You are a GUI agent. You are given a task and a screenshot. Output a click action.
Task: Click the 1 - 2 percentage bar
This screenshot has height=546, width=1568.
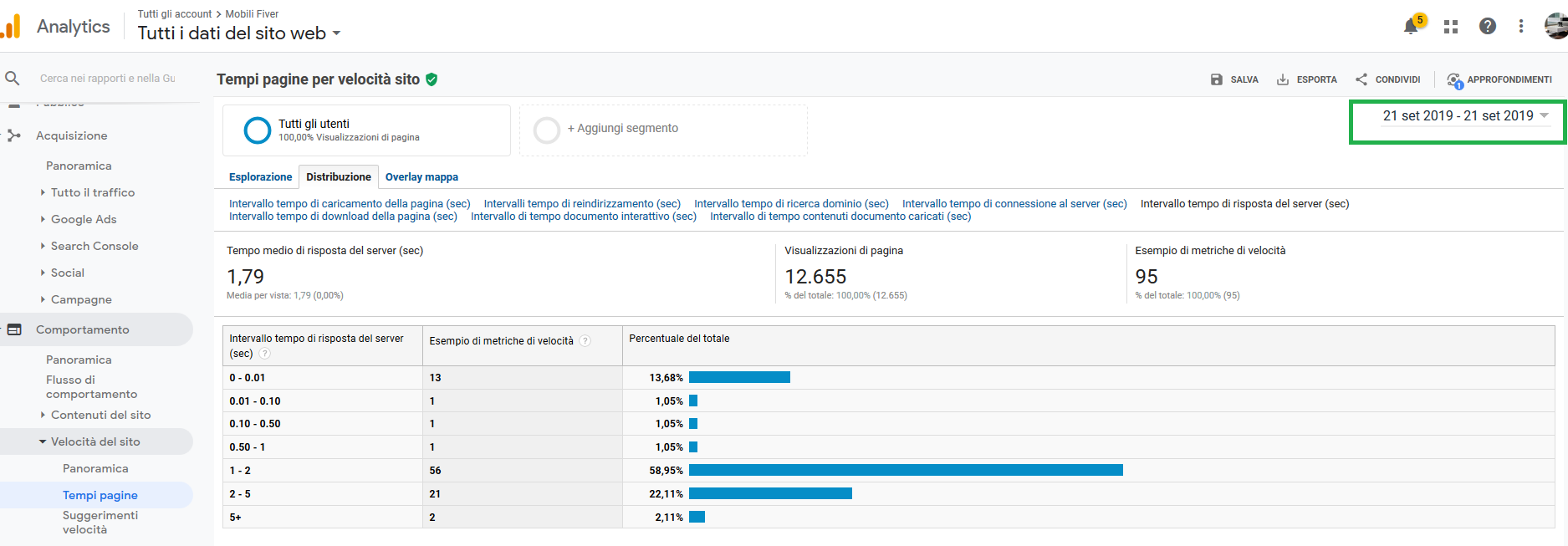tap(906, 471)
